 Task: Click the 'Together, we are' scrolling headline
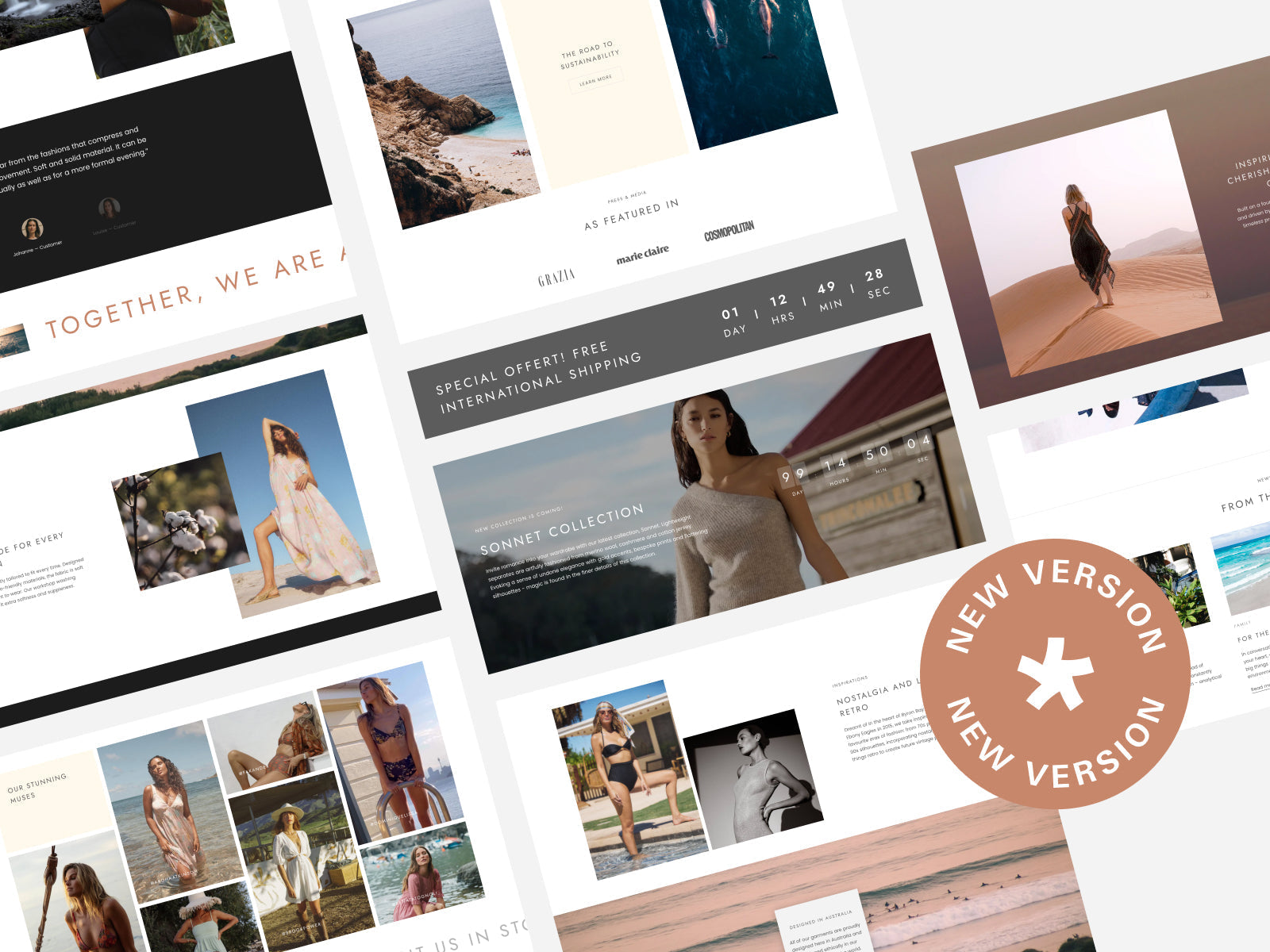pos(194,293)
